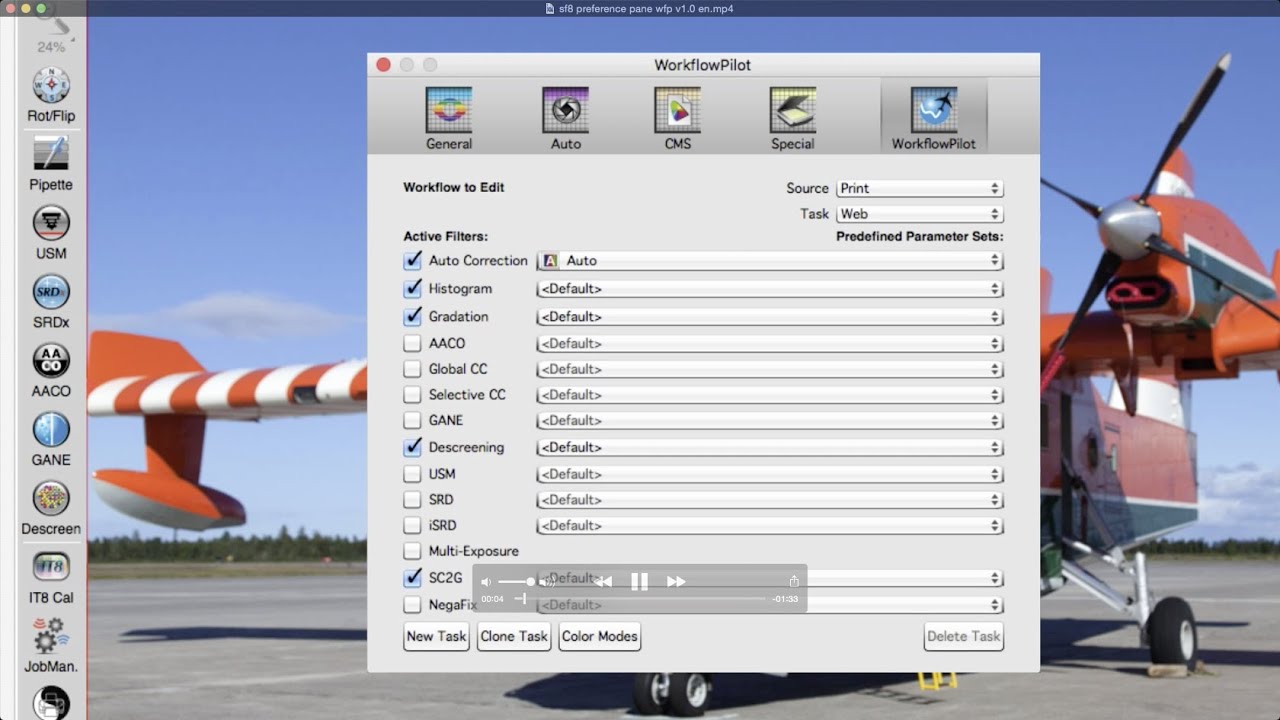1280x720 pixels.
Task: Pause the video playback
Action: tap(640, 581)
